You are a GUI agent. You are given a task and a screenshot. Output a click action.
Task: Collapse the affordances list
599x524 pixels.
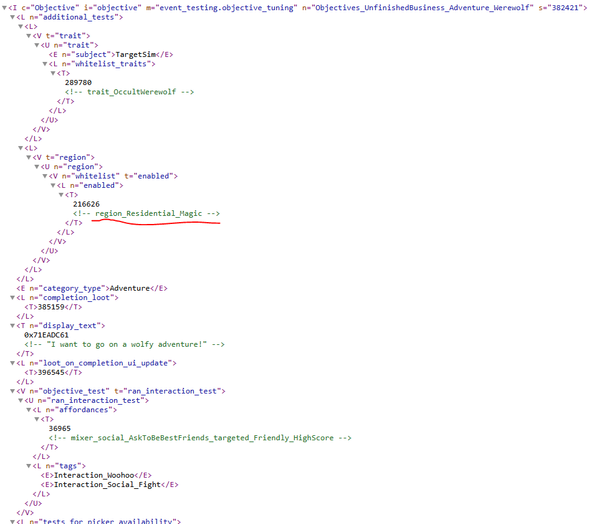click(29, 410)
